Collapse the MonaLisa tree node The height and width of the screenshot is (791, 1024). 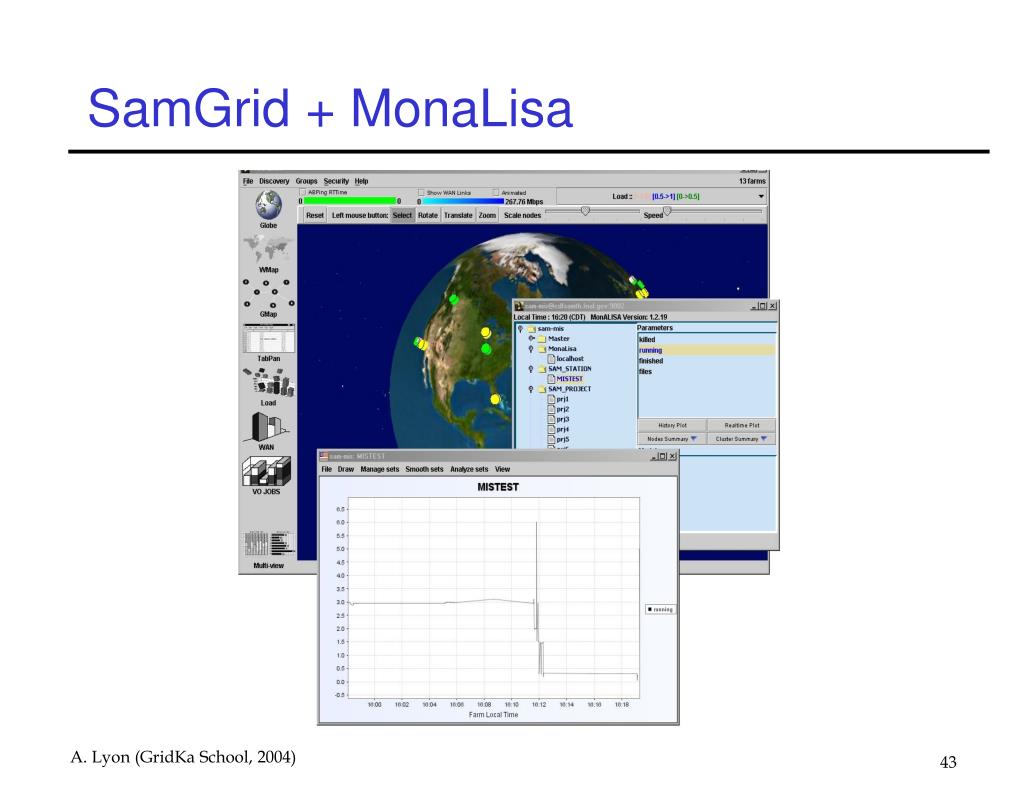click(531, 349)
